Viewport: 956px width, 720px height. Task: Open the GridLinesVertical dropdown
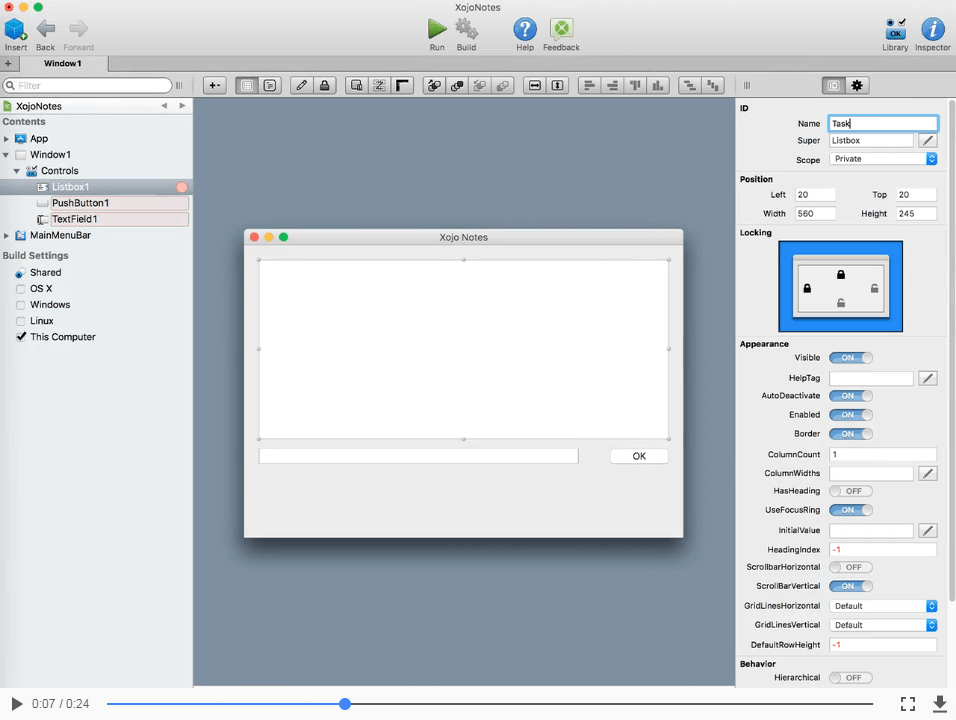(x=883, y=625)
